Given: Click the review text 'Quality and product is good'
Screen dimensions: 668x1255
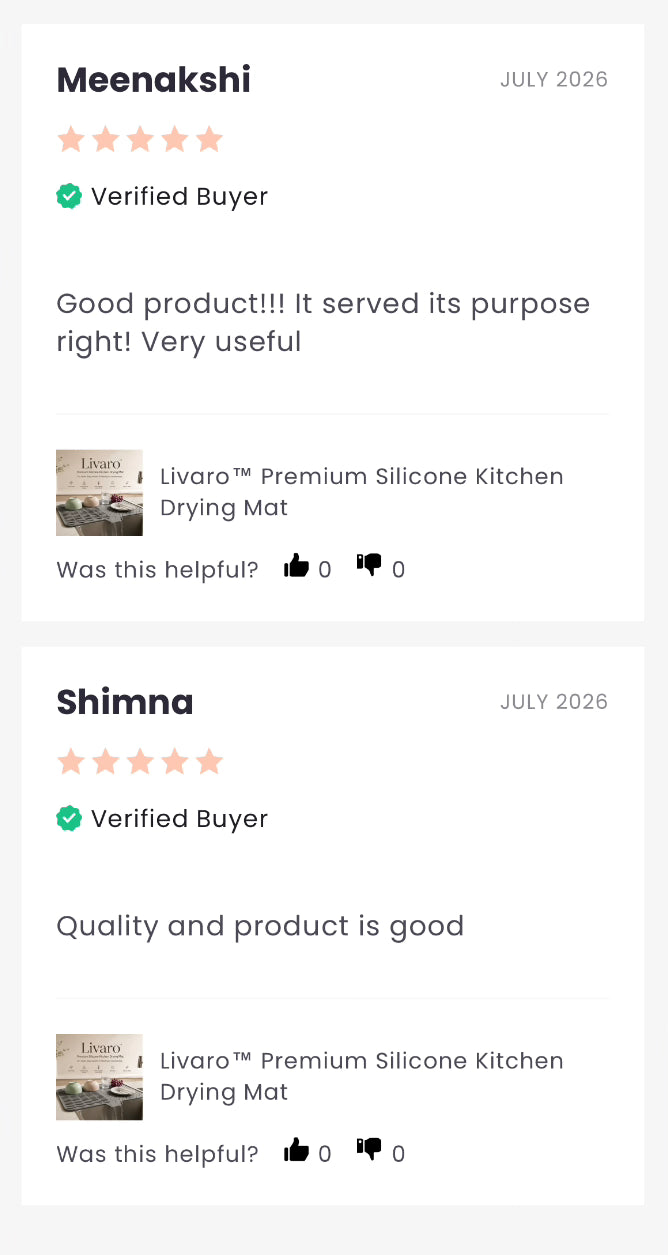Looking at the screenshot, I should pyautogui.click(x=260, y=926).
